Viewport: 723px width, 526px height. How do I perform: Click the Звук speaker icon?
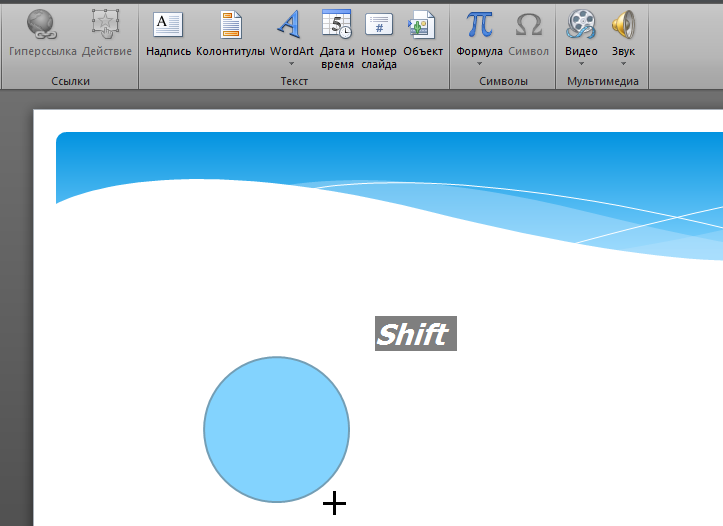tap(623, 24)
